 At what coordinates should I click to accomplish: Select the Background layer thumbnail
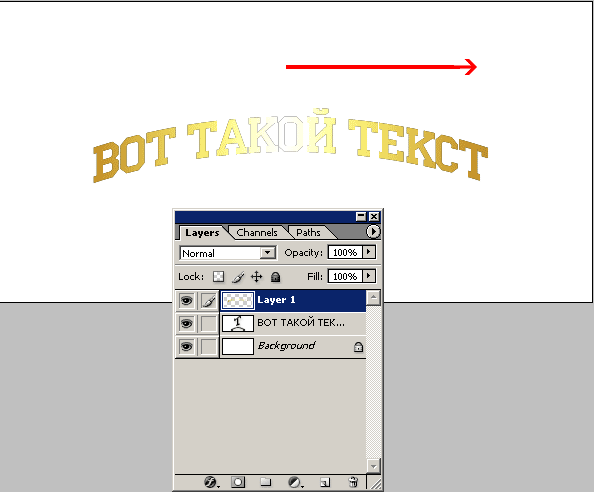coord(238,347)
